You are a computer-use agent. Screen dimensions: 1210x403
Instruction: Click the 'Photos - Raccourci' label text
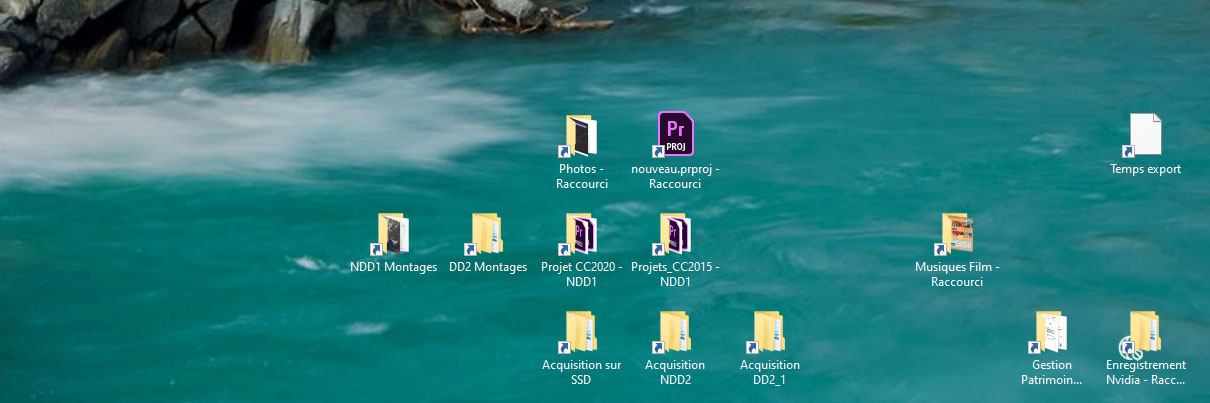coord(582,176)
